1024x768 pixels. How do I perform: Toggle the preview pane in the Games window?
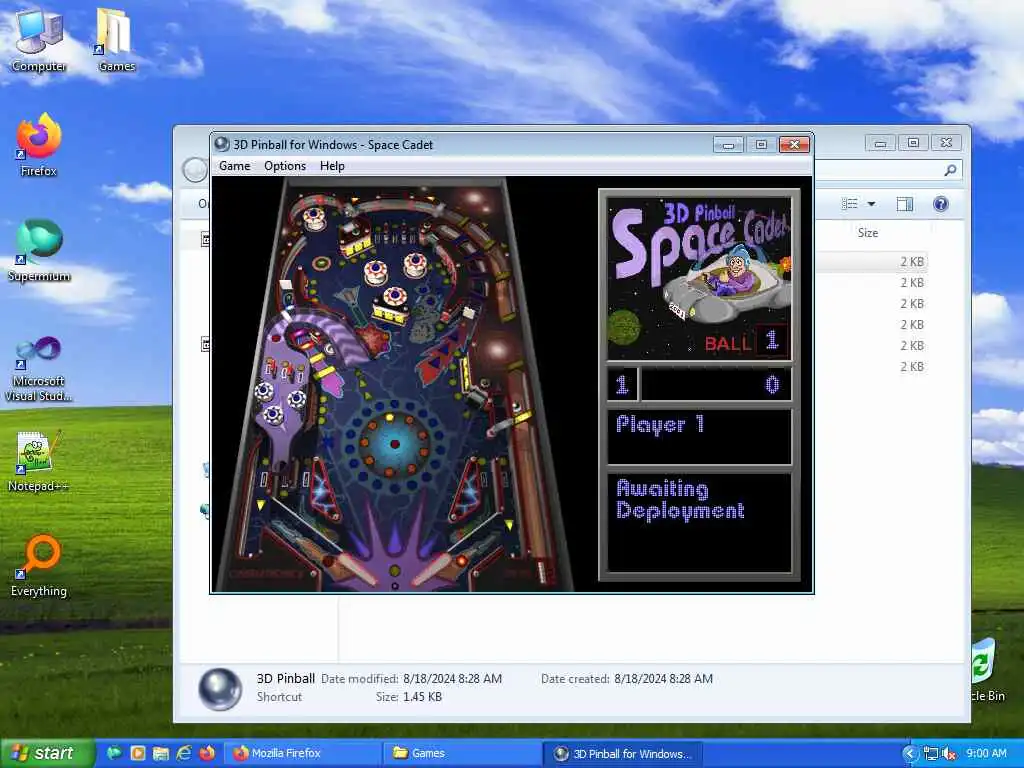coord(904,204)
